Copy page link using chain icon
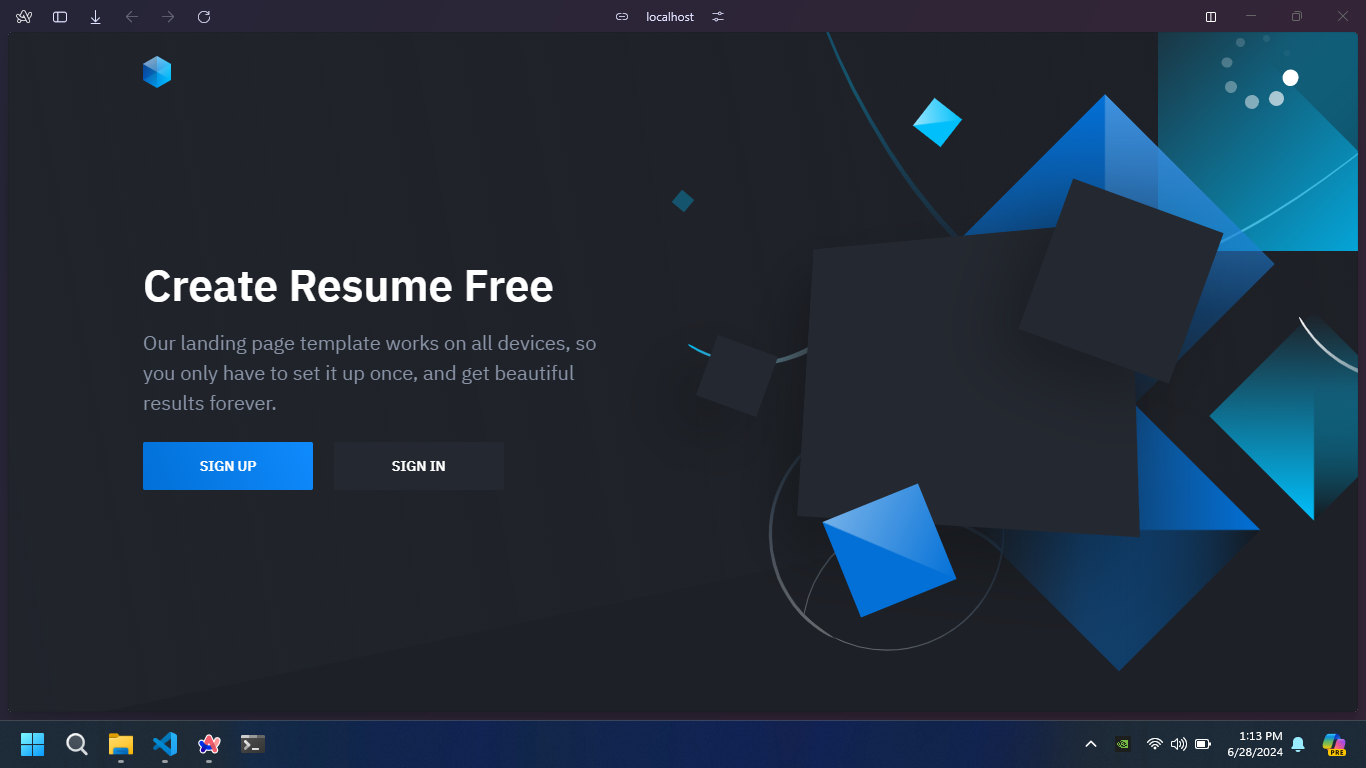This screenshot has width=1366, height=768. (622, 17)
